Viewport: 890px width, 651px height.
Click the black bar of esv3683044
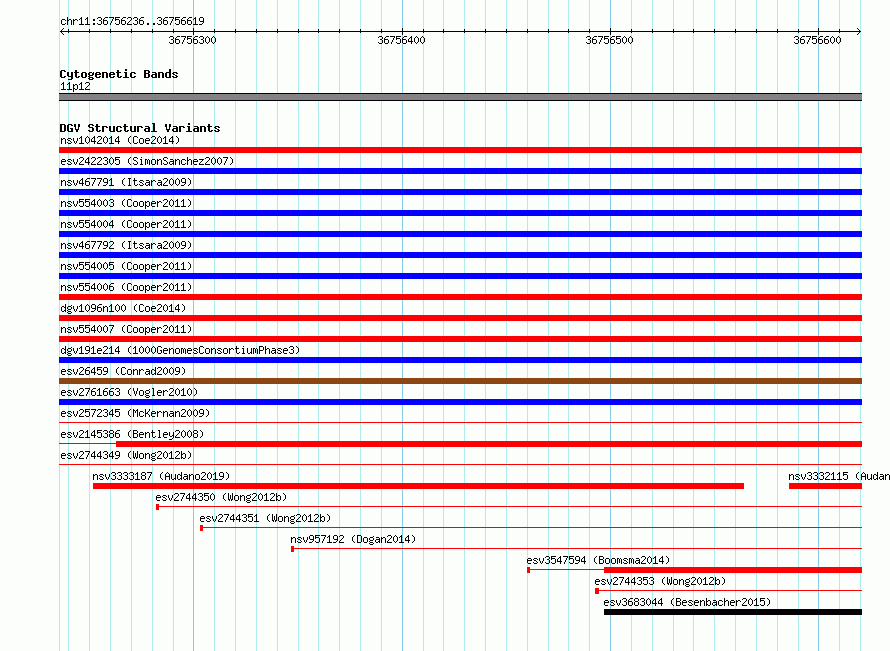pos(733,612)
